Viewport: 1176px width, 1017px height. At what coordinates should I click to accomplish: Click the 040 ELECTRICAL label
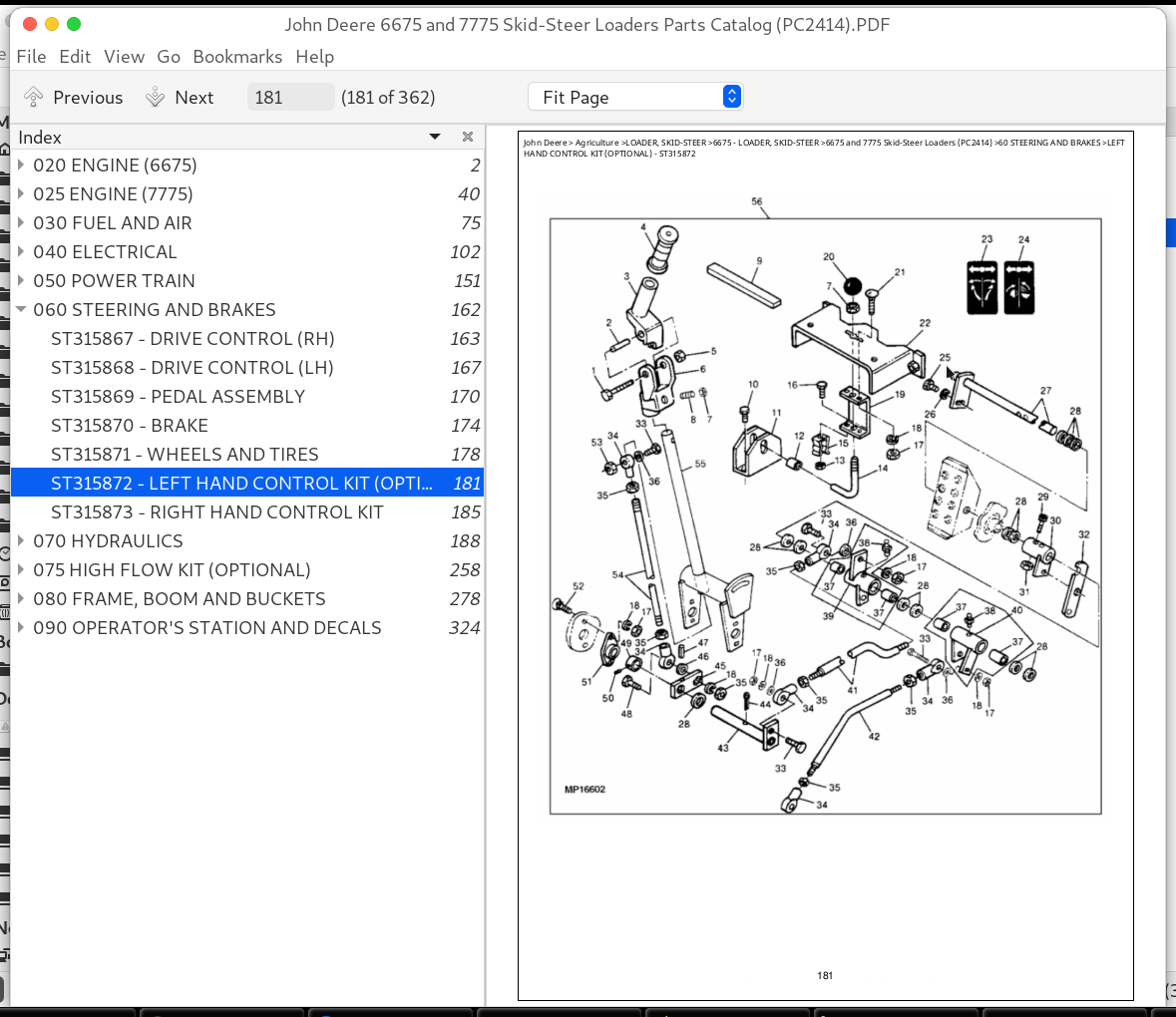click(105, 252)
